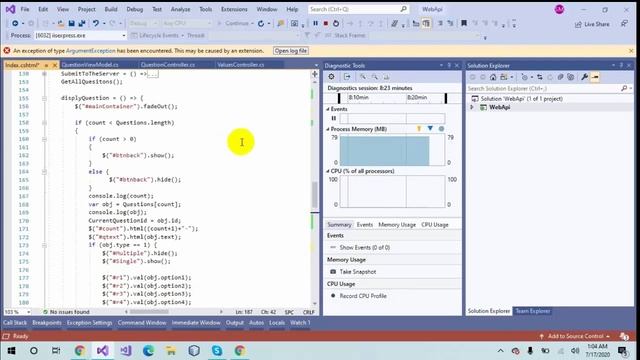Open the Windows Start menu

point(11,351)
